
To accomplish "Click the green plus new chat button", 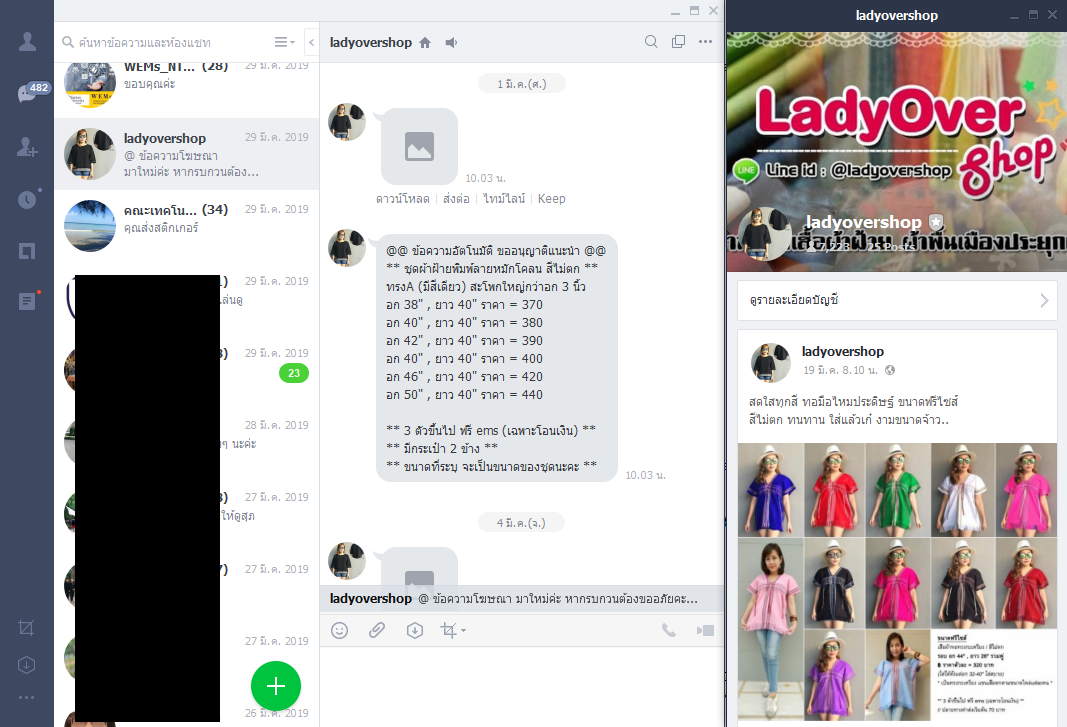I will [x=276, y=686].
